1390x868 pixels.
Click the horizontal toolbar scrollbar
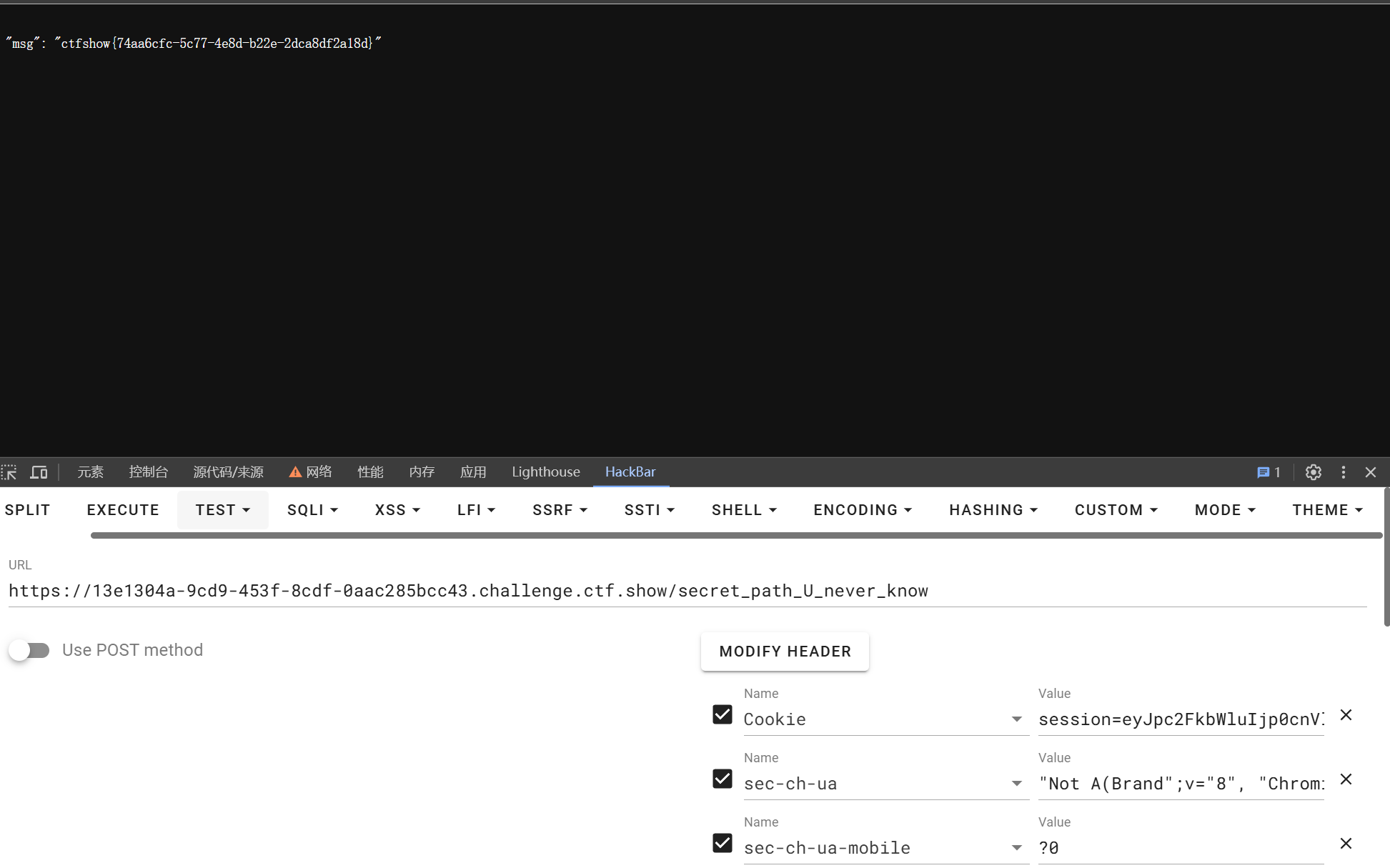tap(736, 536)
